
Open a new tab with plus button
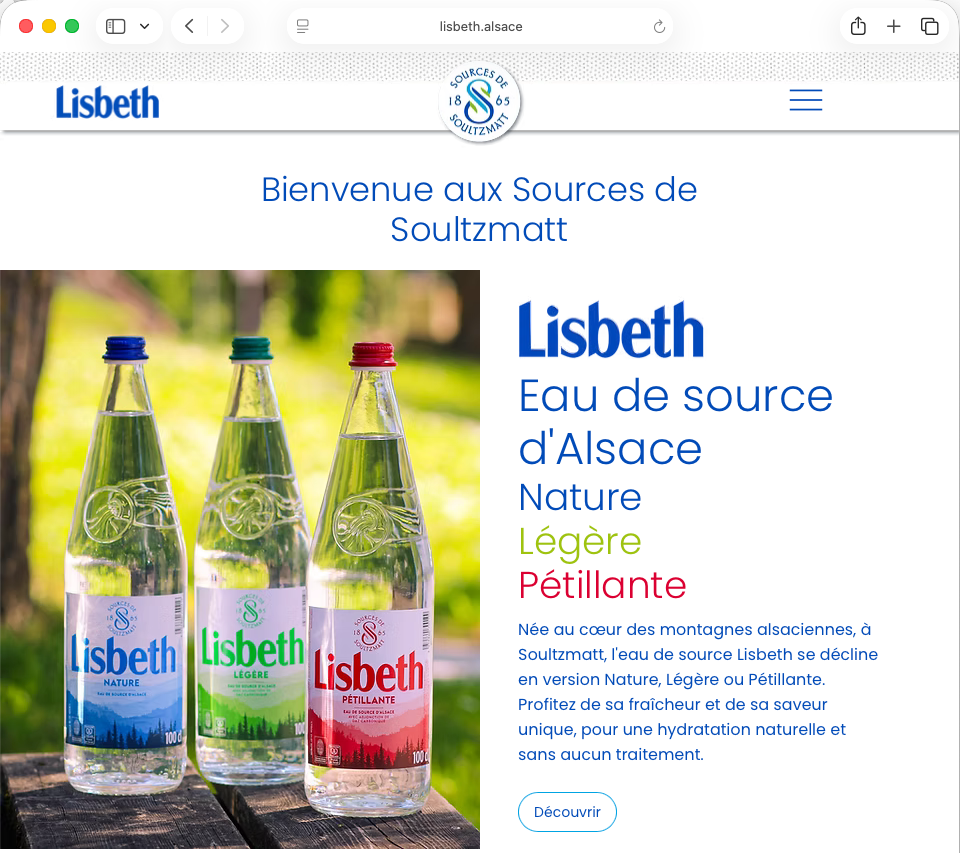click(893, 26)
